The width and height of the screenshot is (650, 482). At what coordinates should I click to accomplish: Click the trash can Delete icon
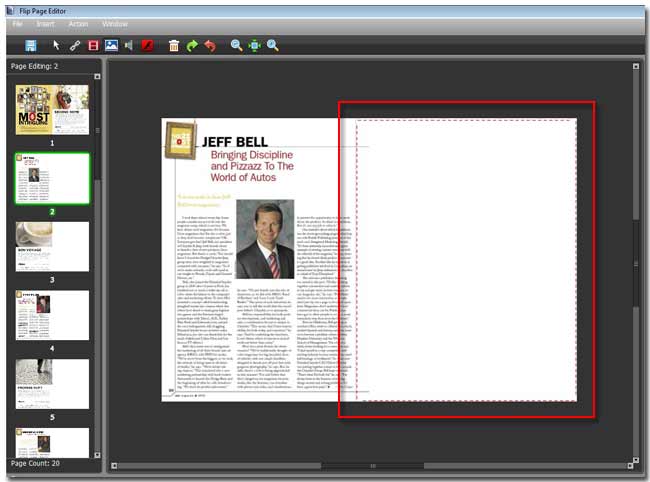point(174,45)
